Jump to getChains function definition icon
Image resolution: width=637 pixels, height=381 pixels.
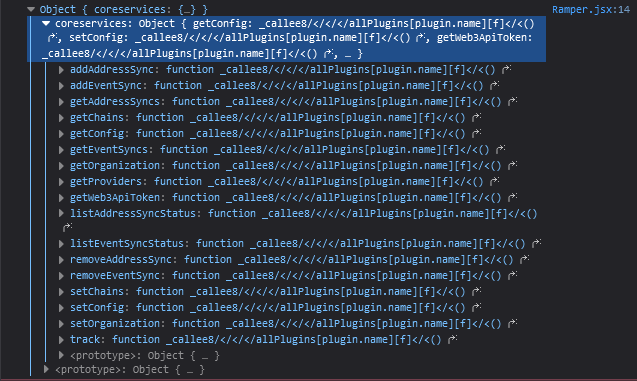476,117
